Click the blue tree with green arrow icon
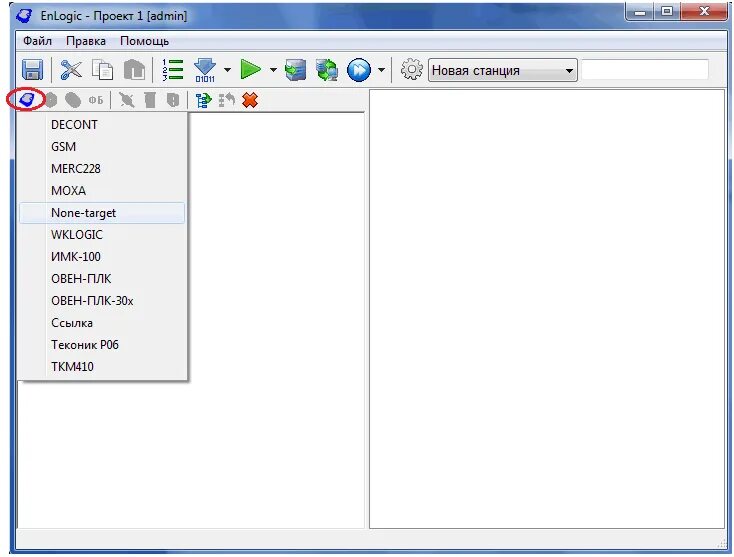Image resolution: width=734 pixels, height=557 pixels. (x=204, y=100)
